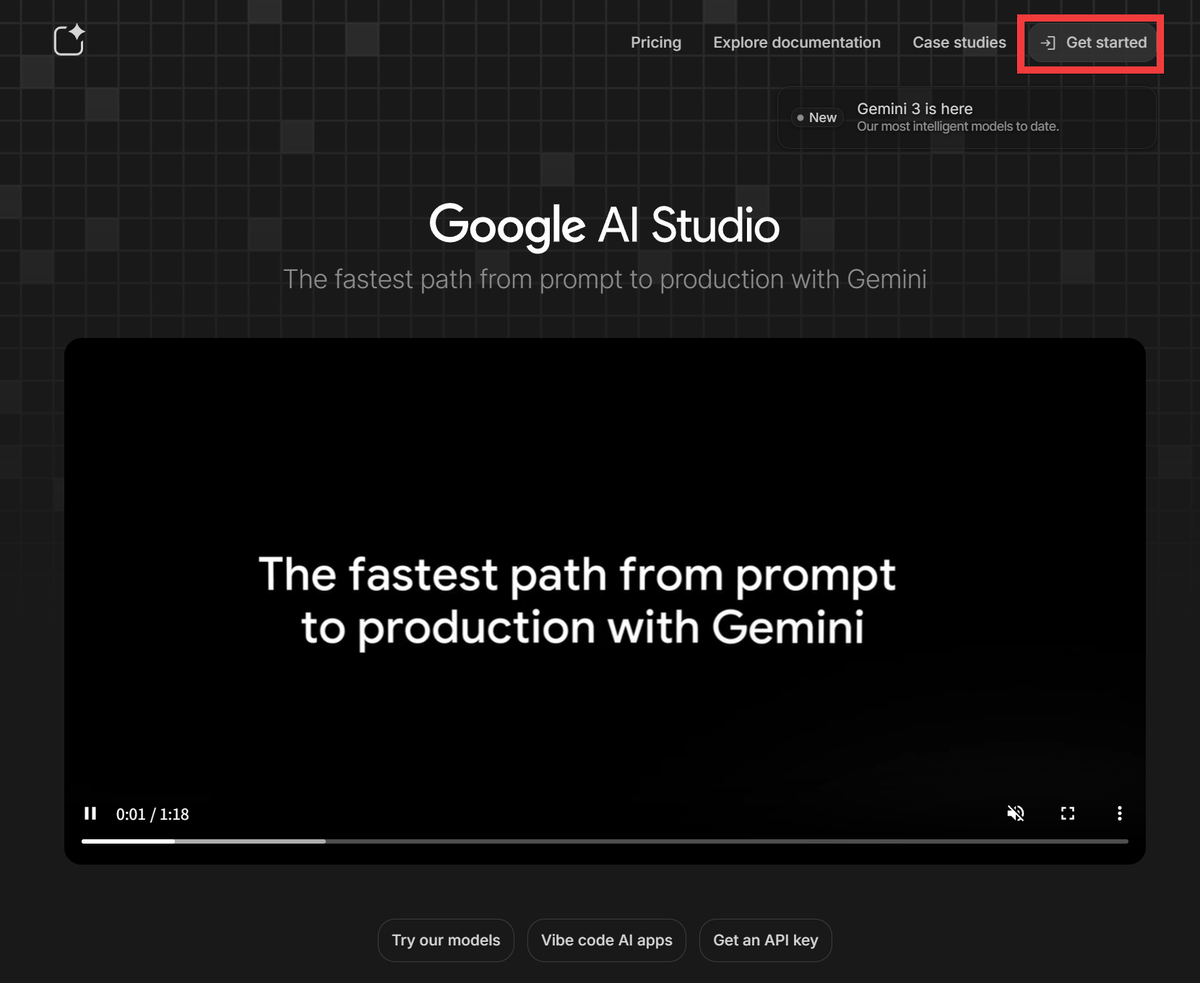Open the Gemini 3 is here announcement
Screen dimensions: 1200x983
914,109
